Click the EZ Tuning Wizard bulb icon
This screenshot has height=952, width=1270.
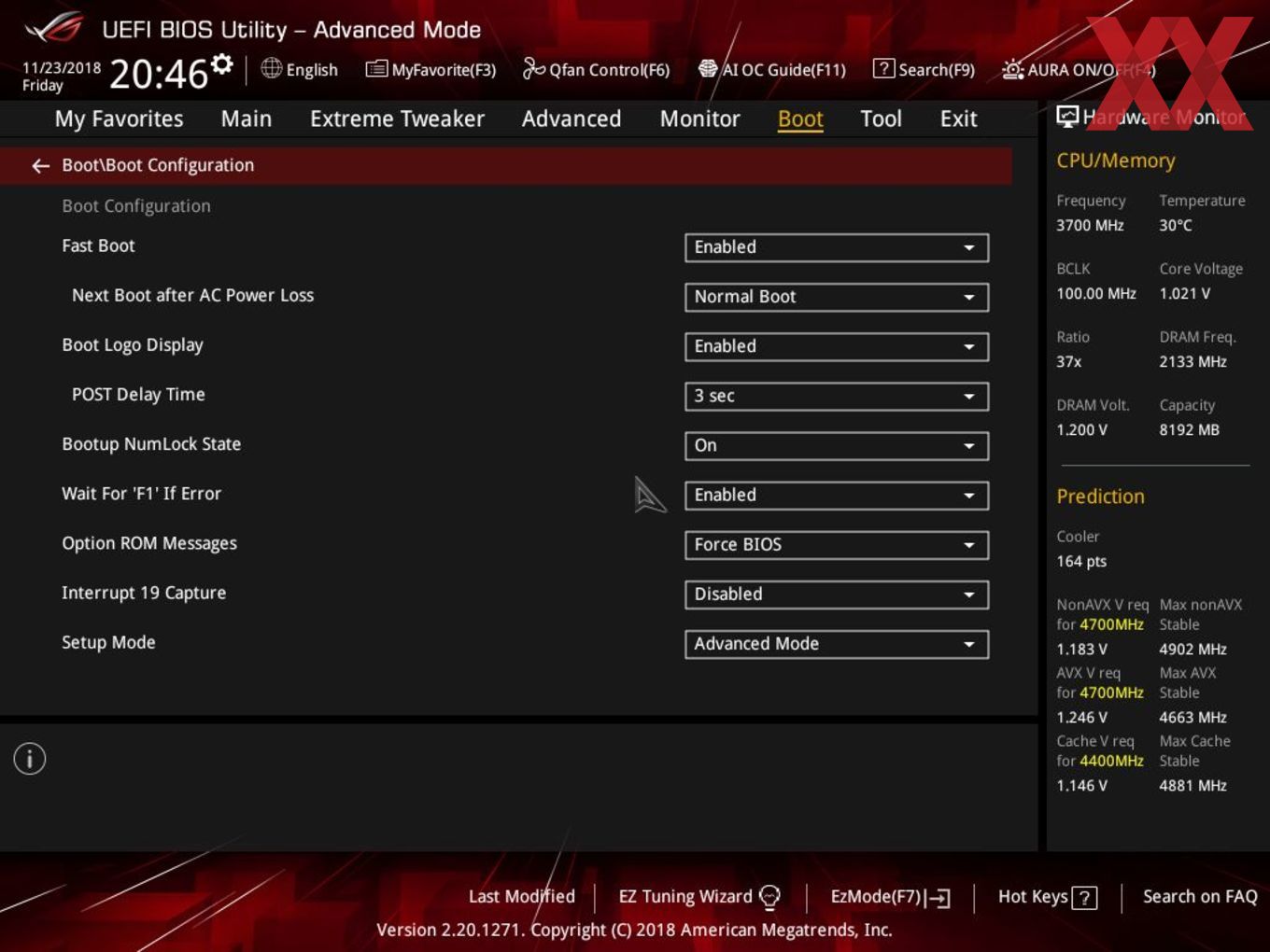(x=769, y=897)
